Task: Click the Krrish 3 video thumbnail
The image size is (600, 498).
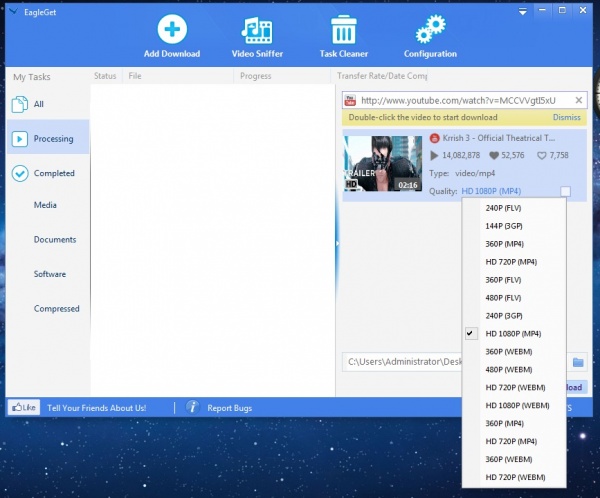Action: click(382, 163)
